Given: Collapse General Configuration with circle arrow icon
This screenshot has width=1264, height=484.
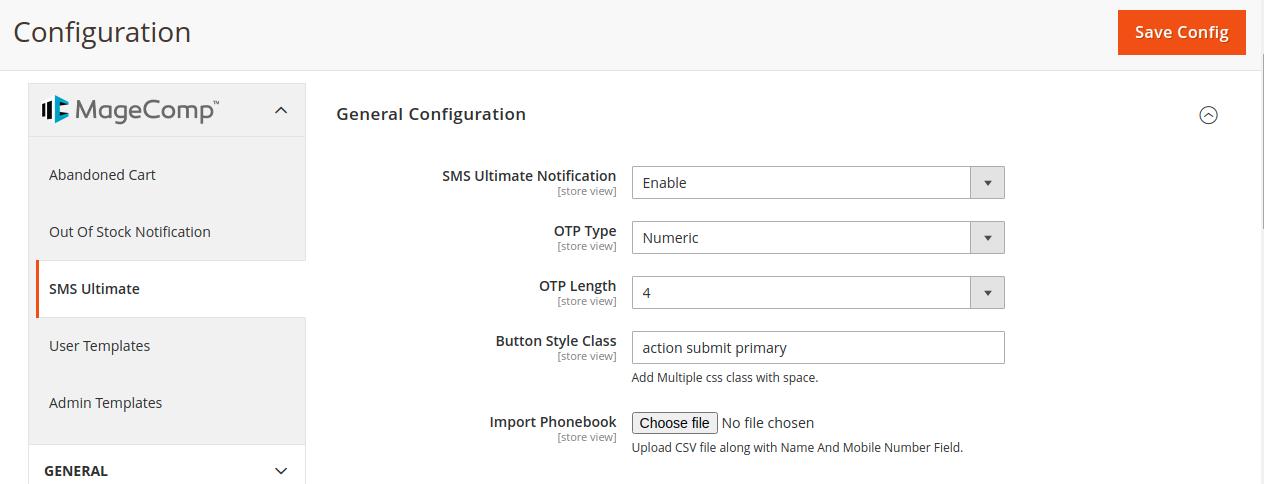Looking at the screenshot, I should tap(1208, 115).
